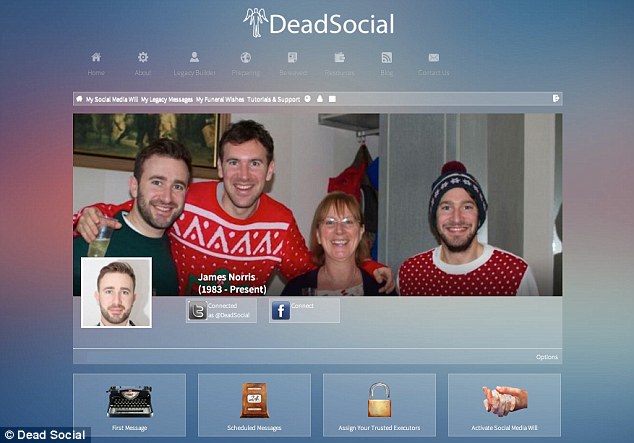Click Scheduled Messages label

pyautogui.click(x=254, y=428)
